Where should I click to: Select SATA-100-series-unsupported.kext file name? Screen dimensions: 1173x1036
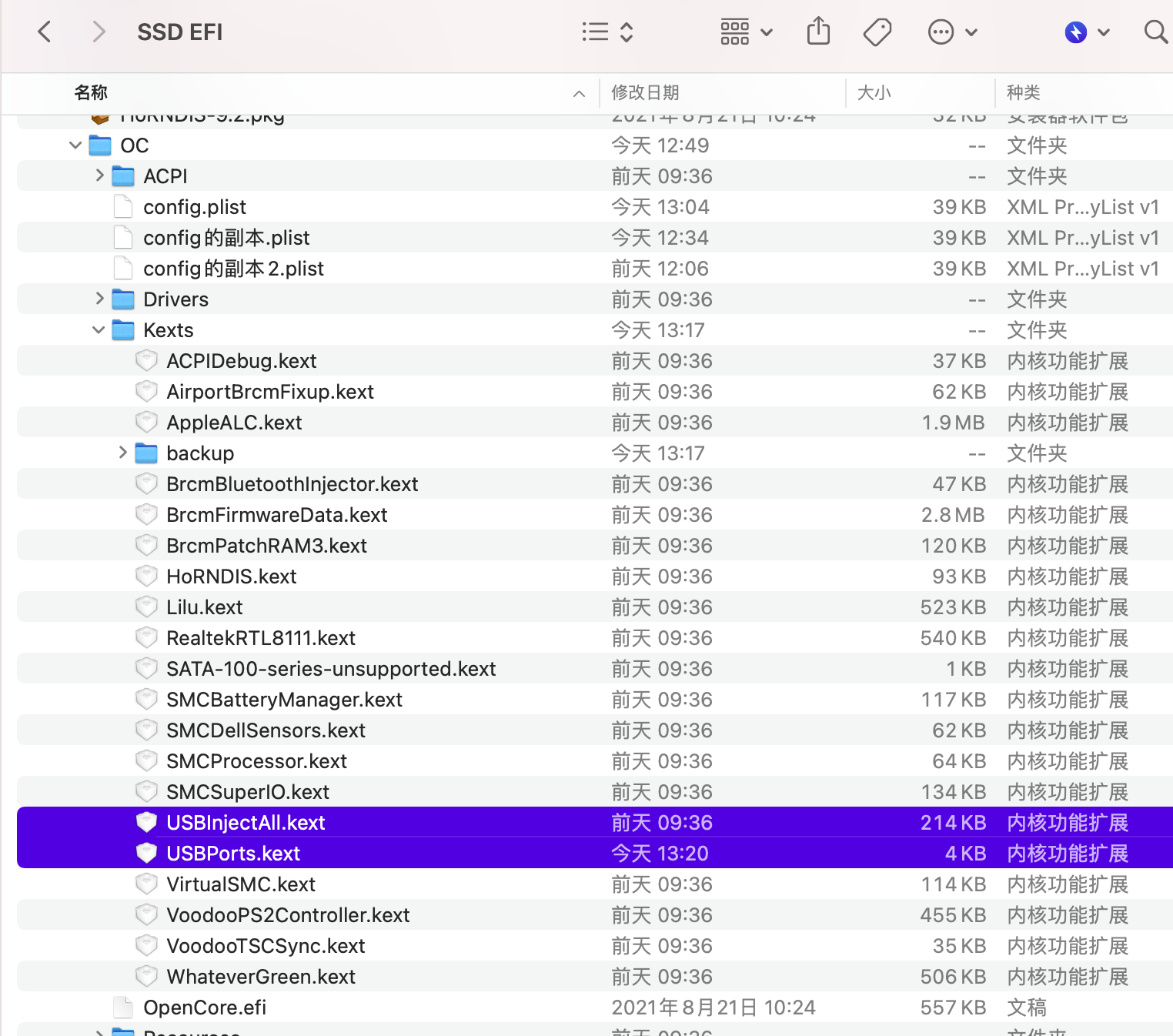pyautogui.click(x=332, y=669)
